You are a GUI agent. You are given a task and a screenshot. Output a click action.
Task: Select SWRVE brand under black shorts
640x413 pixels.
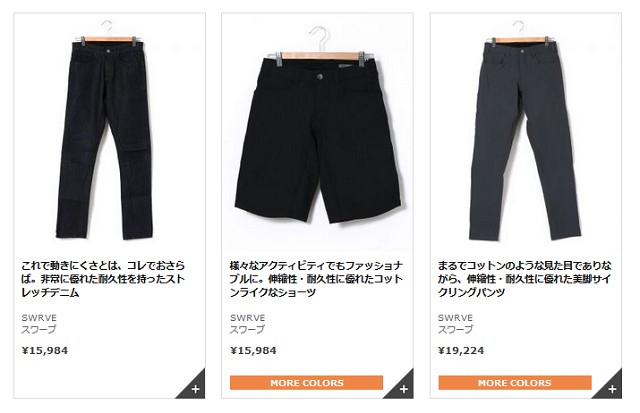[x=248, y=318]
